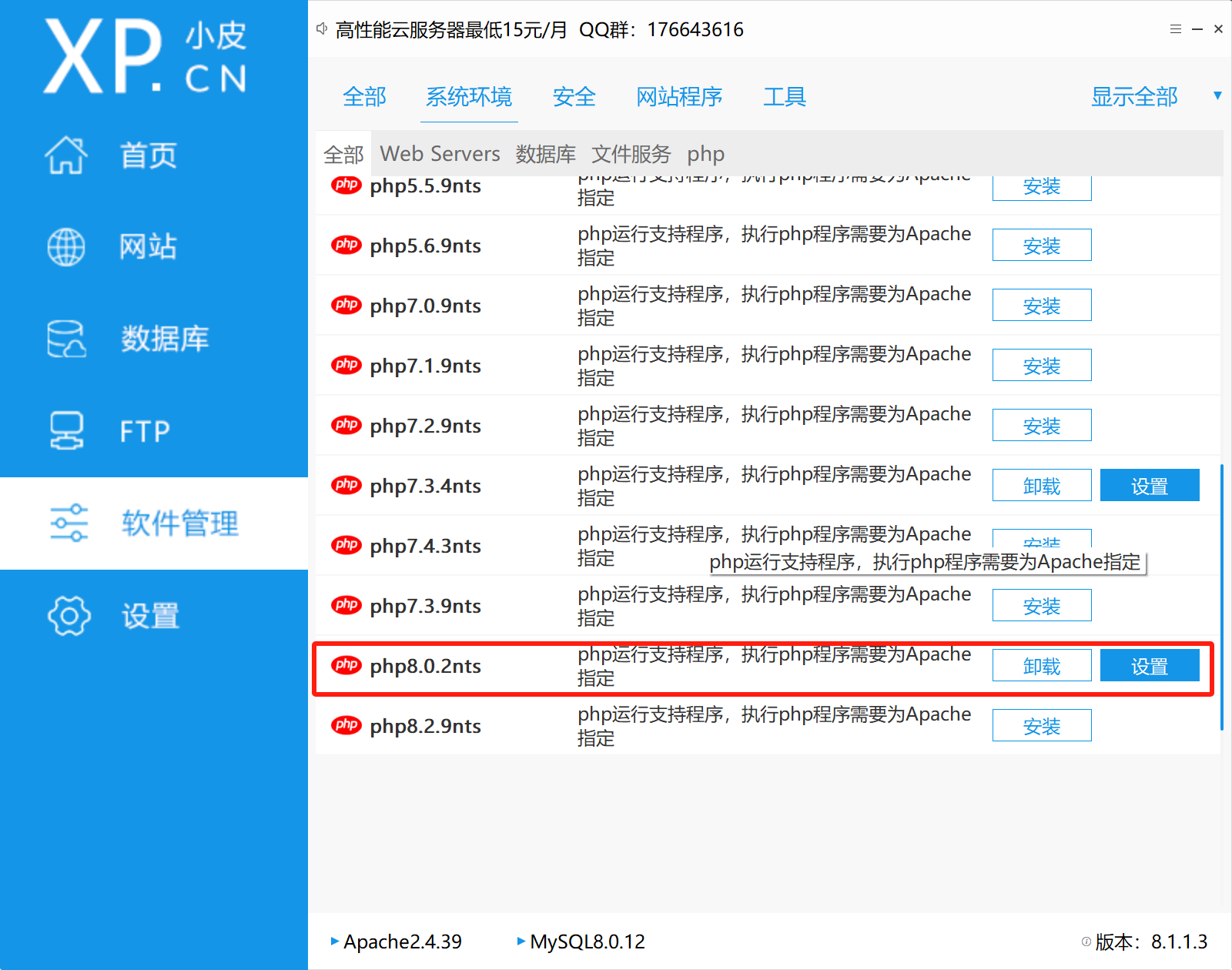1232x970 pixels.
Task: Click the php icon beside php7.0.9nts
Action: click(x=346, y=305)
